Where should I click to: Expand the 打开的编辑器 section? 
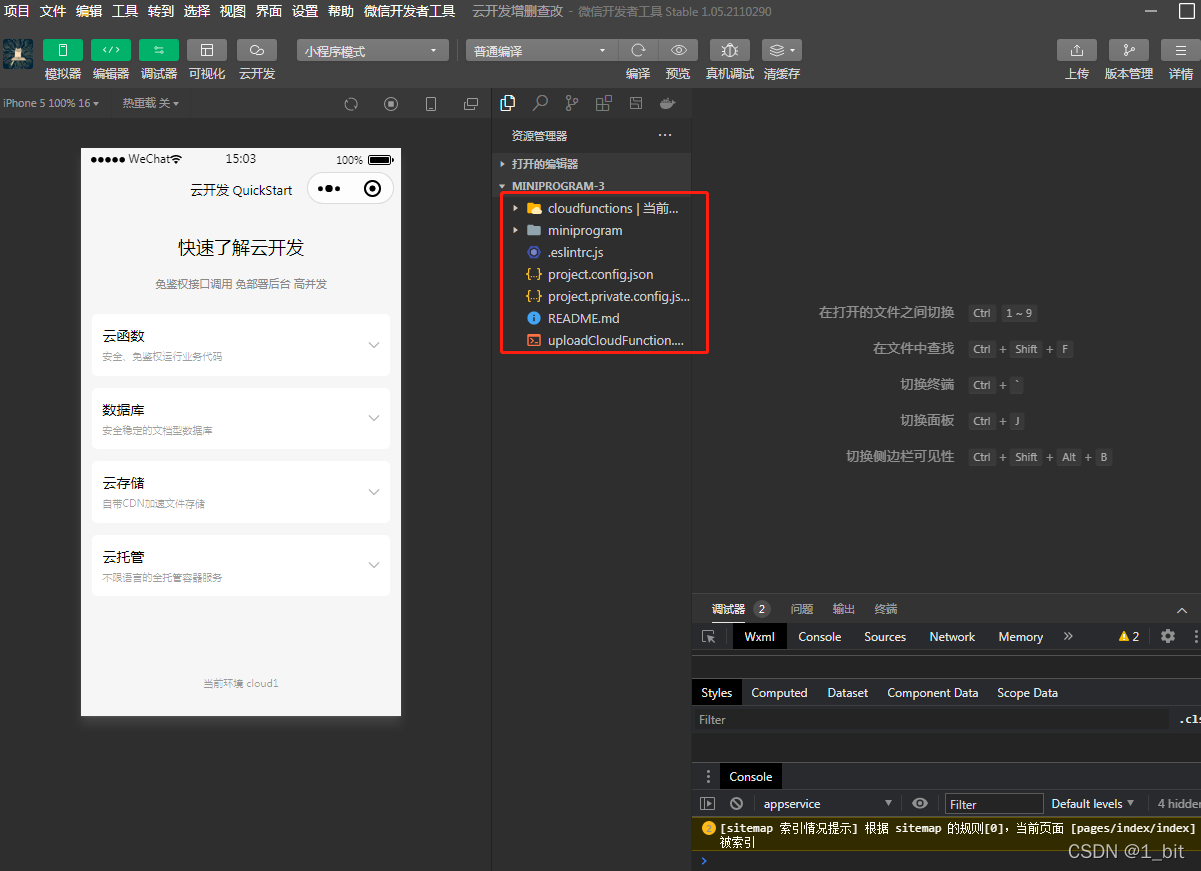pos(591,163)
